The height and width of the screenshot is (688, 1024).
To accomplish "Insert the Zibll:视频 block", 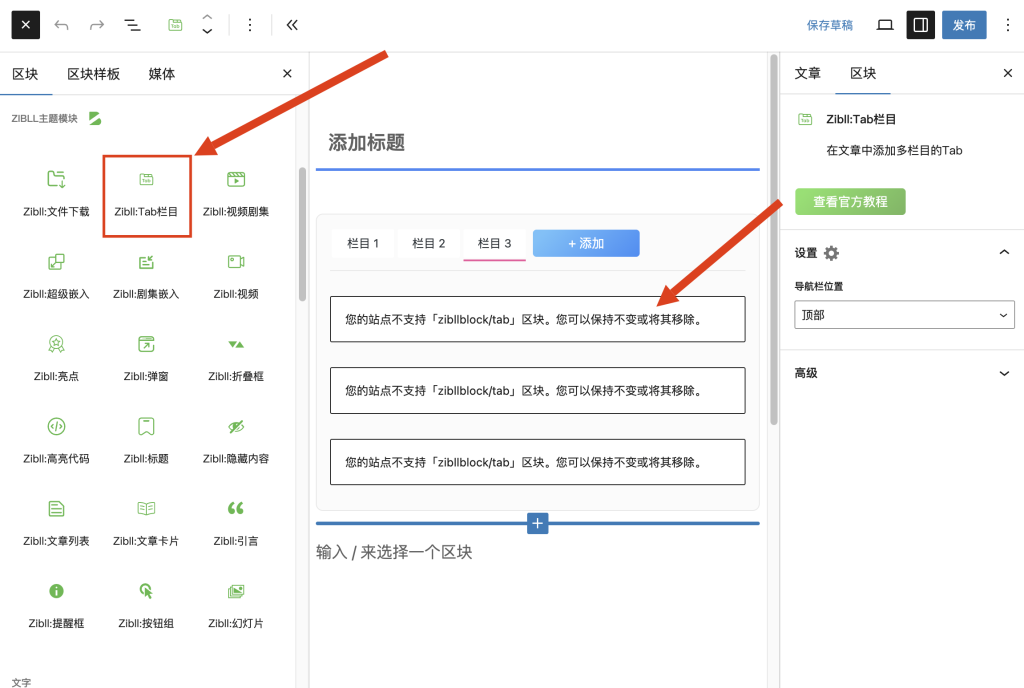I will coord(236,277).
